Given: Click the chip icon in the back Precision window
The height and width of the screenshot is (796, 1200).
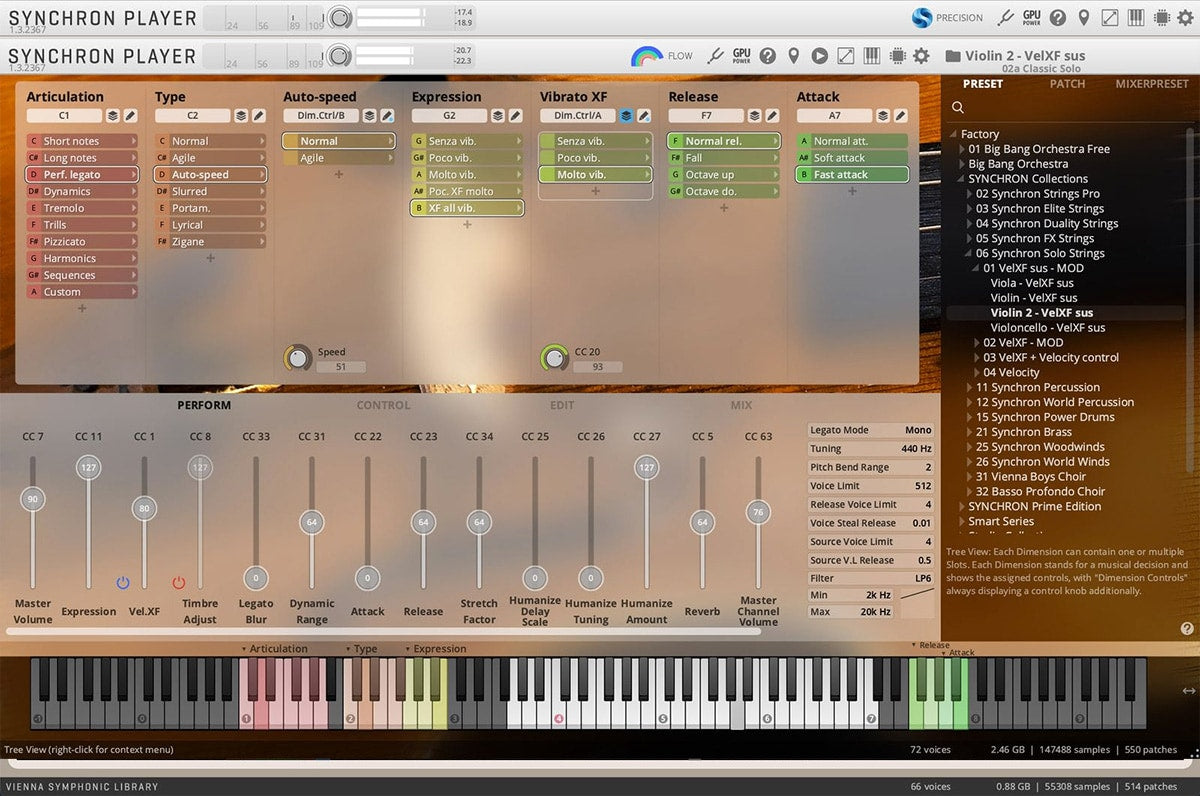Looking at the screenshot, I should click(x=1162, y=18).
